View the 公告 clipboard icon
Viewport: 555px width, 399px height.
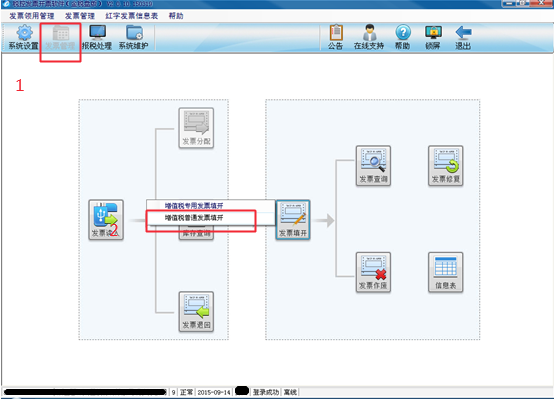tap(336, 37)
